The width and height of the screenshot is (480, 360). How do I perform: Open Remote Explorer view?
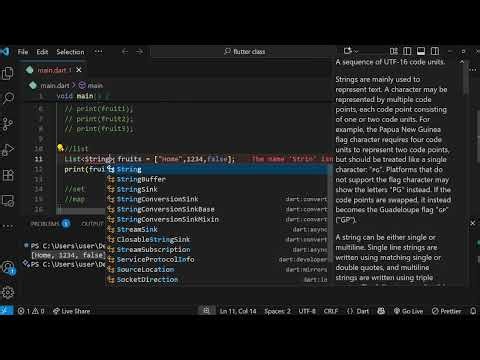click(8, 201)
